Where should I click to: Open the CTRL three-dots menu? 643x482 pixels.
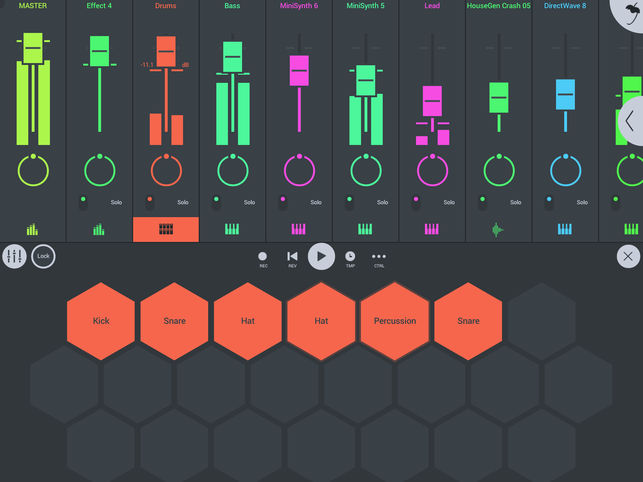click(x=379, y=260)
